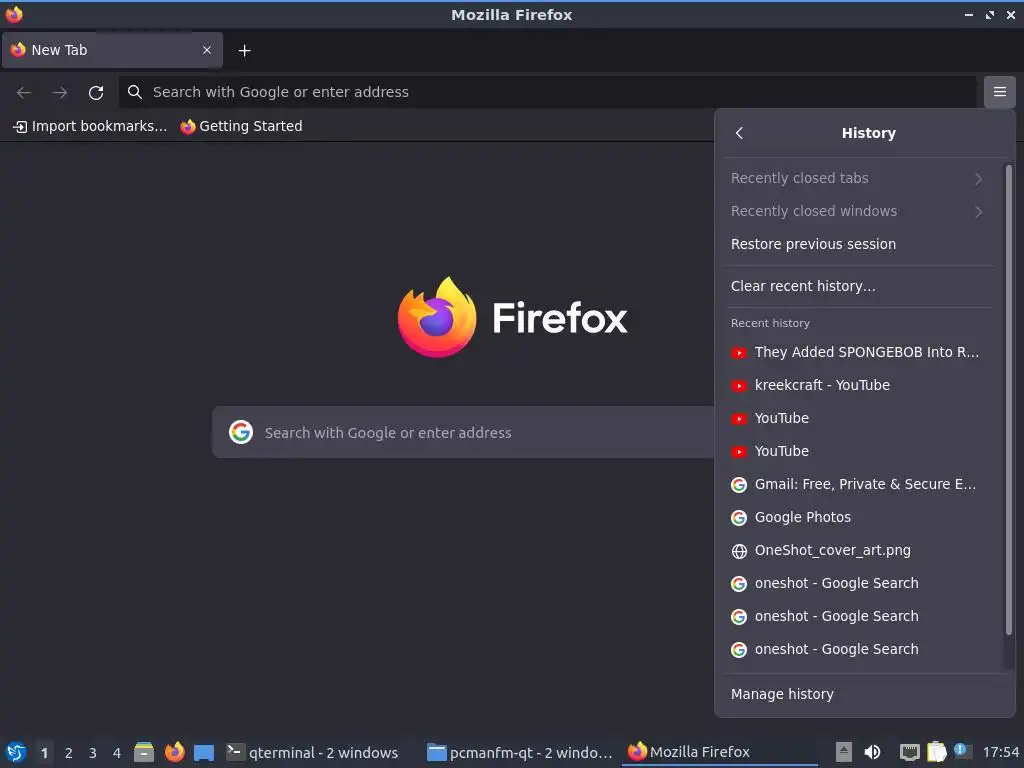Open Import bookmarks from bookmarks toolbar
The width and height of the screenshot is (1024, 768).
coord(90,126)
